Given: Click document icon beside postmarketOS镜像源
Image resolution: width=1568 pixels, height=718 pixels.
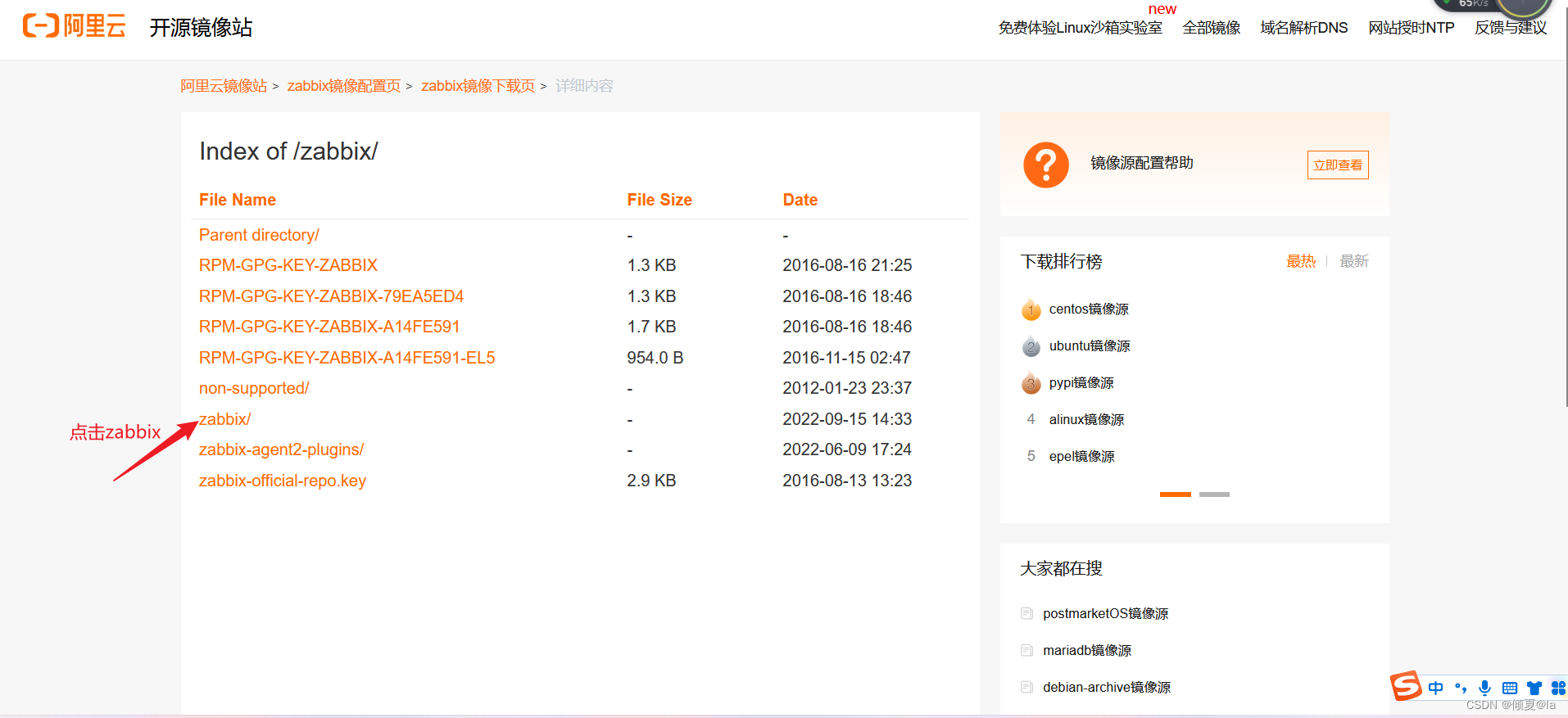Looking at the screenshot, I should point(1026,613).
